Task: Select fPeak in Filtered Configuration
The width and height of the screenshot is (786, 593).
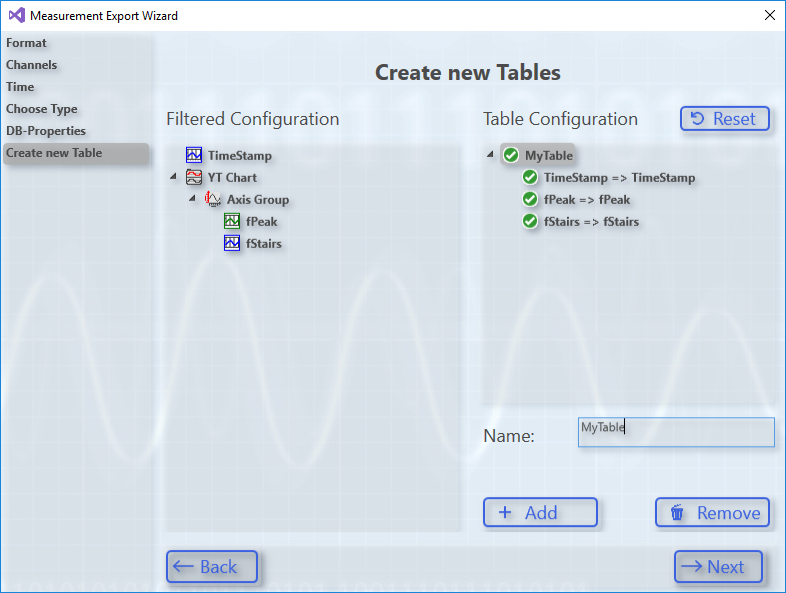Action: [261, 222]
